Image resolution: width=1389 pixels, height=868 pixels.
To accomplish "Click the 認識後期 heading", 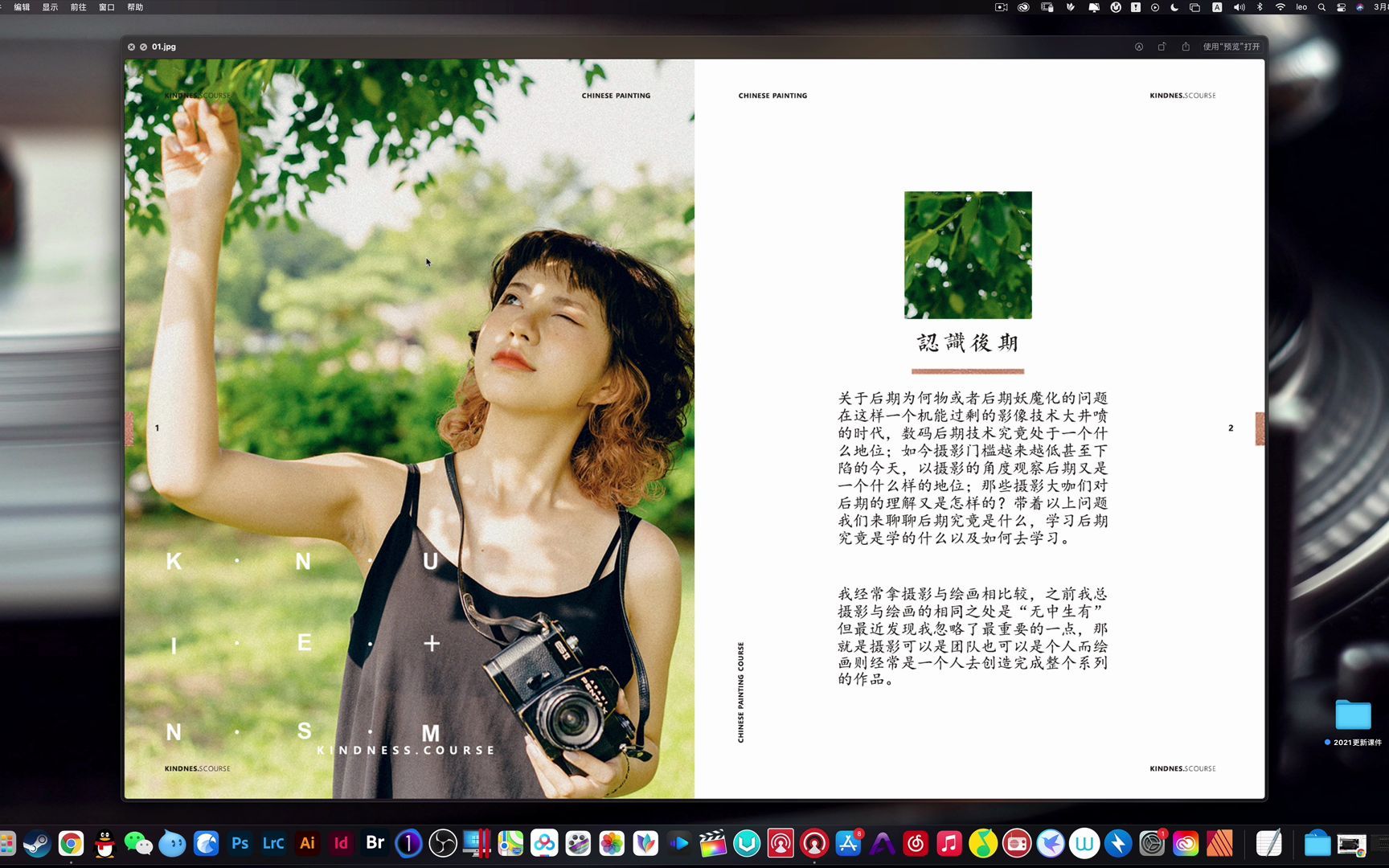I will click(x=968, y=343).
